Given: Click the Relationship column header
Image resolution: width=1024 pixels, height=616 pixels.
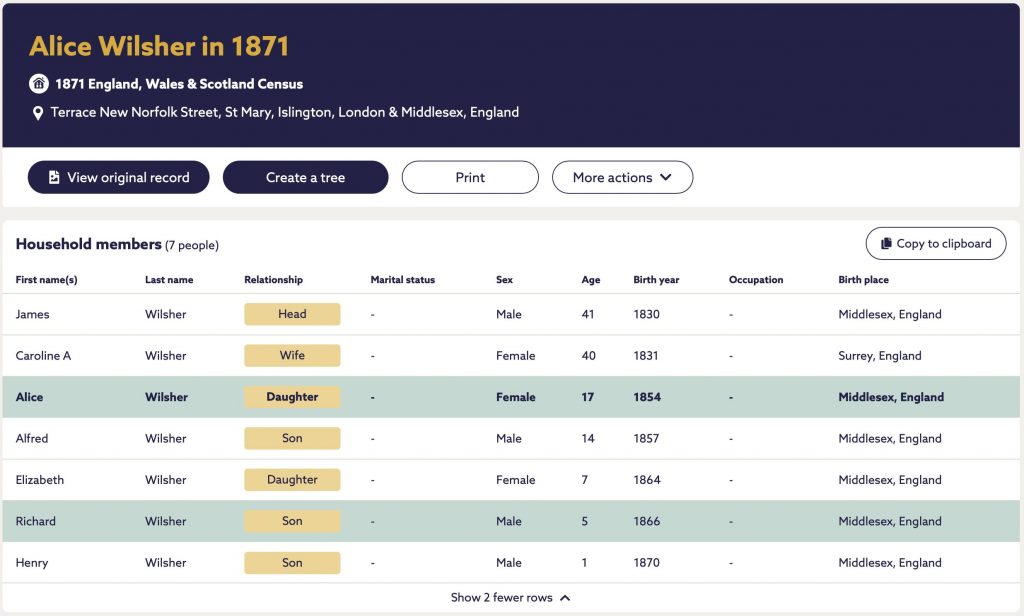Looking at the screenshot, I should [274, 280].
